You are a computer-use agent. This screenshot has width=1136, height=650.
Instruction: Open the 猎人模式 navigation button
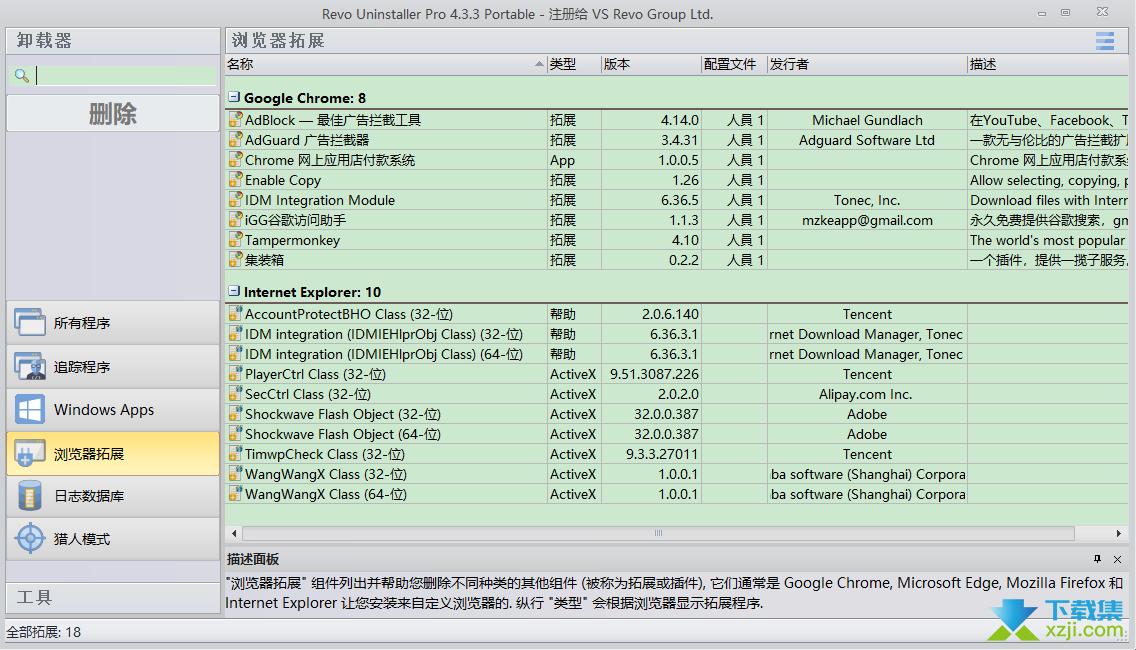[113, 538]
